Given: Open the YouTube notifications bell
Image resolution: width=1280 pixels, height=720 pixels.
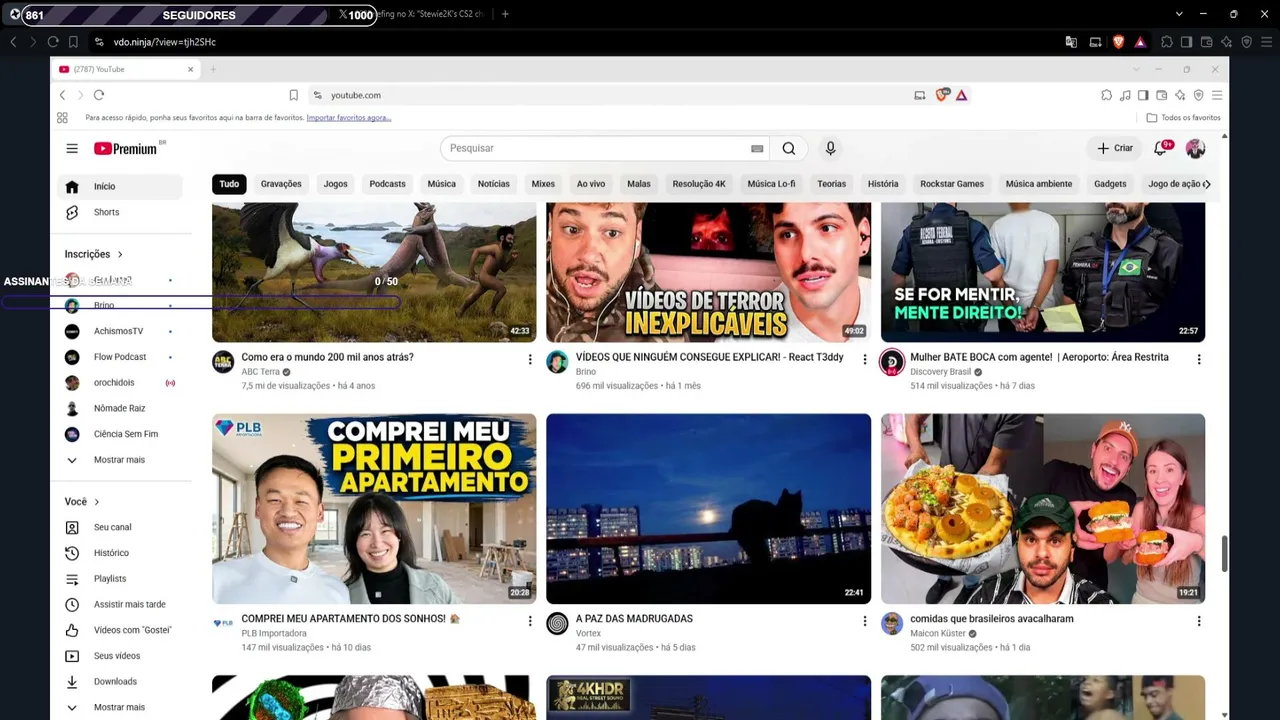Looking at the screenshot, I should [1160, 148].
